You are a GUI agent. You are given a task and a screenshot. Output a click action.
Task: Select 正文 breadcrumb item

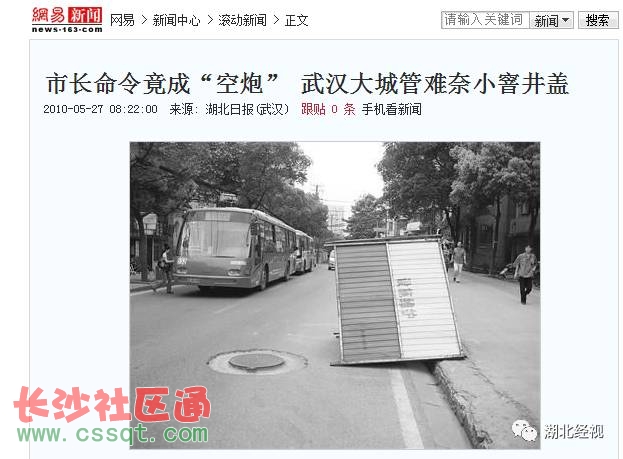[296, 20]
